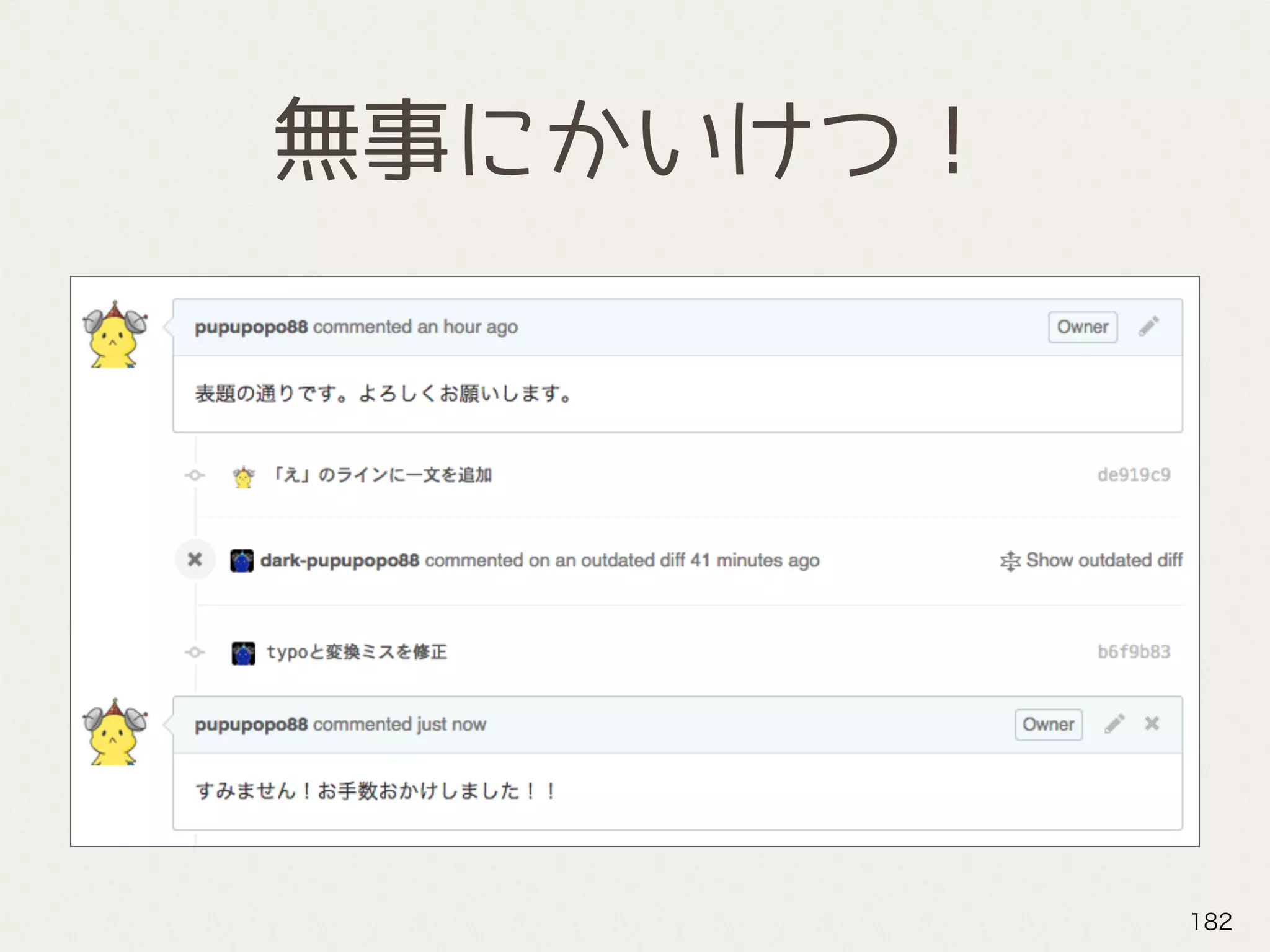
Task: Click small chick avatar on first commit
Action: [243, 477]
